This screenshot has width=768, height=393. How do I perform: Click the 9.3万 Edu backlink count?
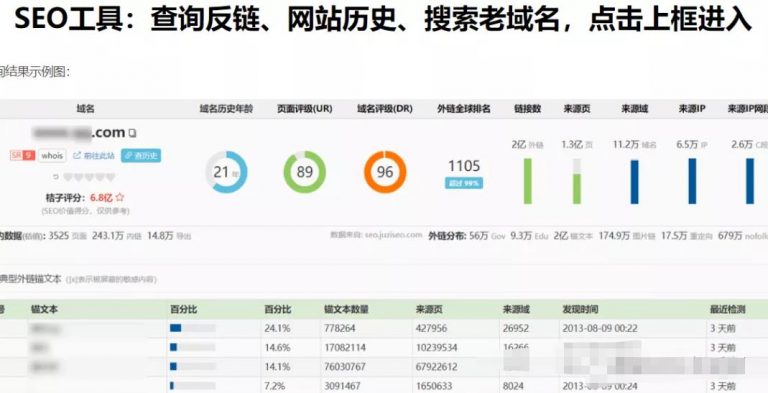click(529, 236)
